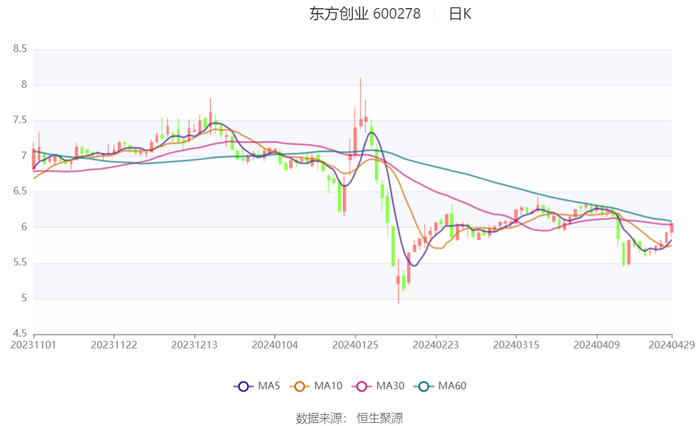Select the 4.5 value on y-axis
The height and width of the screenshot is (426, 700).
[x=19, y=333]
